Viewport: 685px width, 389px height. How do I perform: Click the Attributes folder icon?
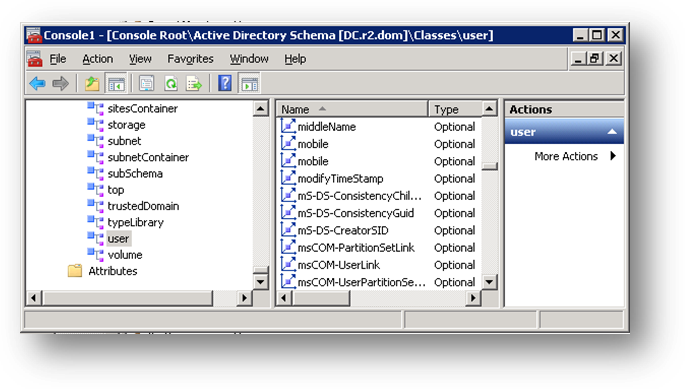75,271
